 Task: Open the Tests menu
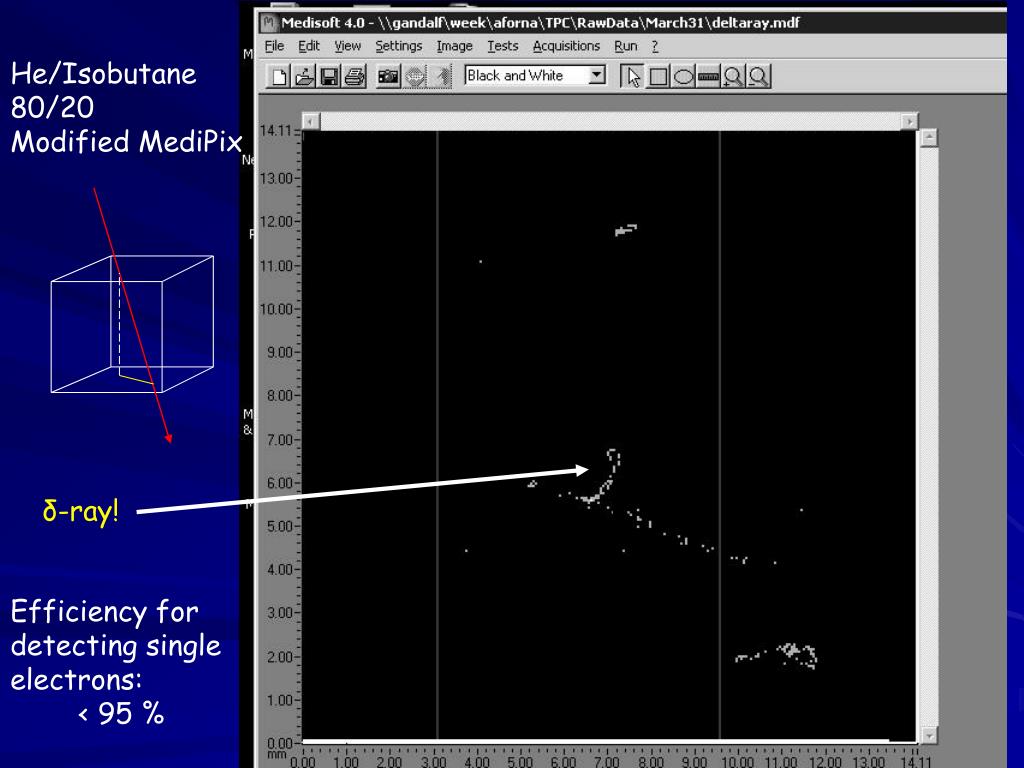[503, 46]
